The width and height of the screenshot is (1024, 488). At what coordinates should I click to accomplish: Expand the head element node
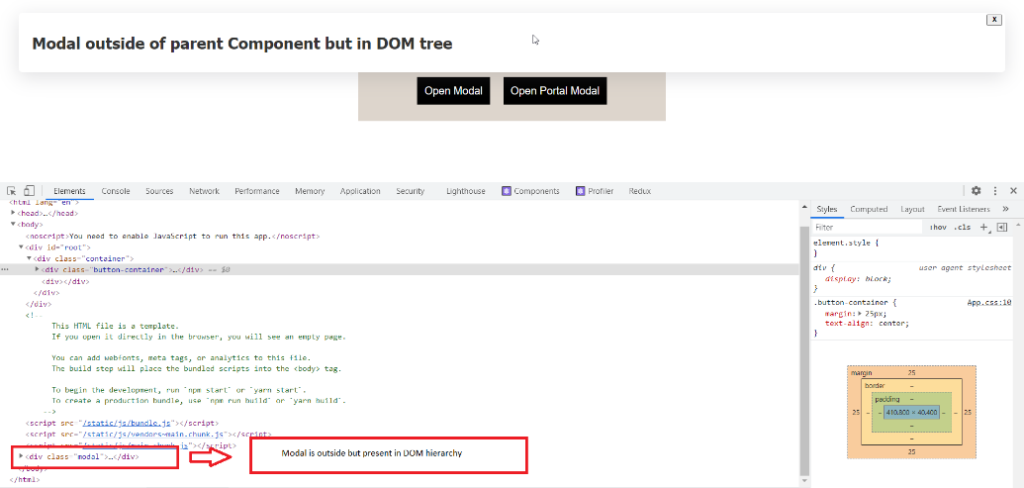tap(13, 213)
